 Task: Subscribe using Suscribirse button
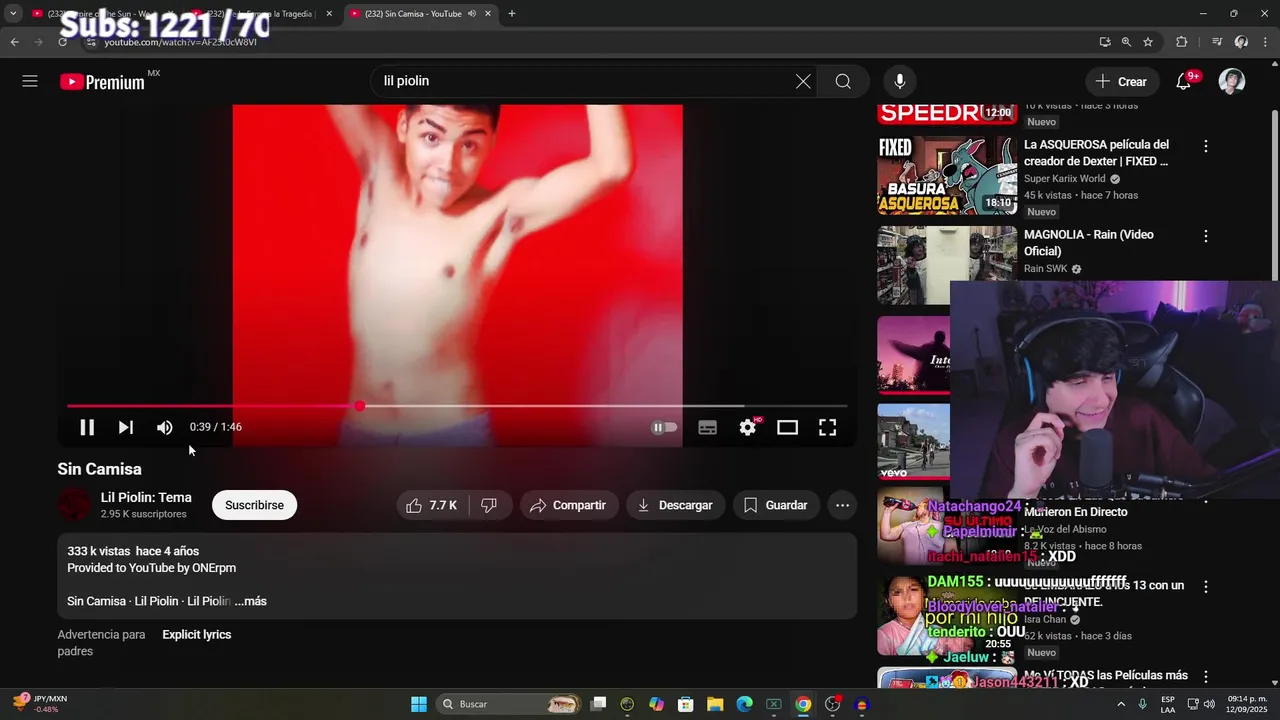click(254, 505)
